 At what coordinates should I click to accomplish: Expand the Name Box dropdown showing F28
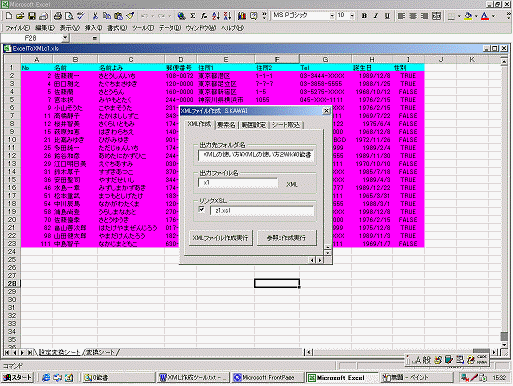[65, 38]
